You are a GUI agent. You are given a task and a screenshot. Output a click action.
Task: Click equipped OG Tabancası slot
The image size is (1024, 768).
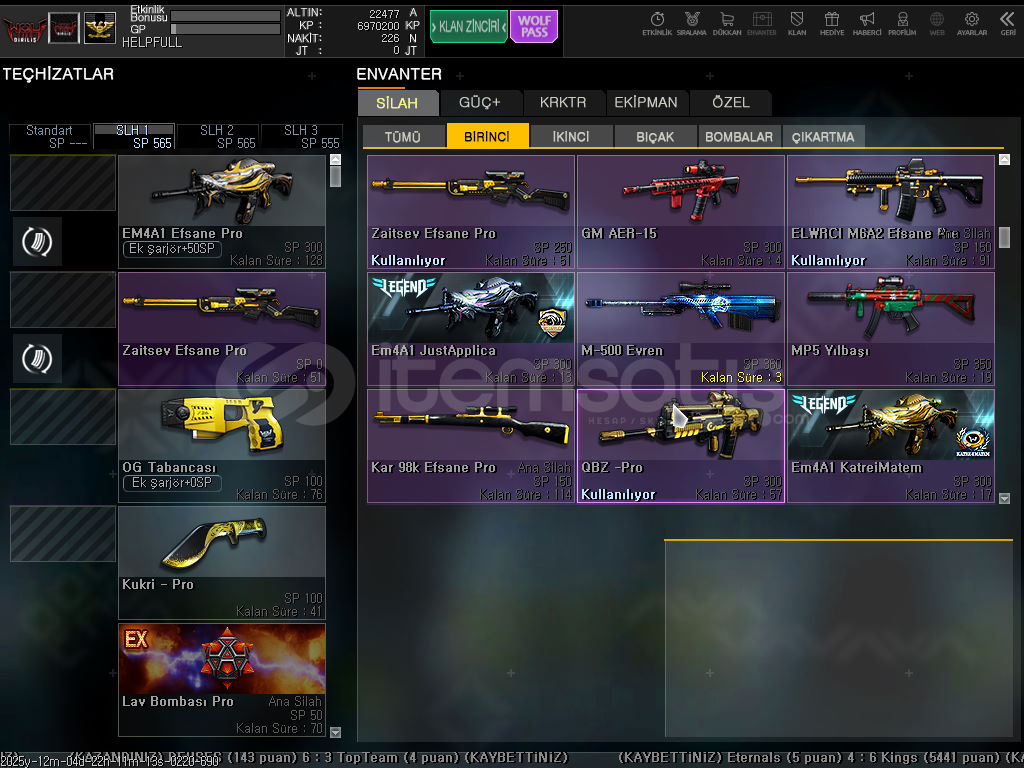click(x=221, y=446)
